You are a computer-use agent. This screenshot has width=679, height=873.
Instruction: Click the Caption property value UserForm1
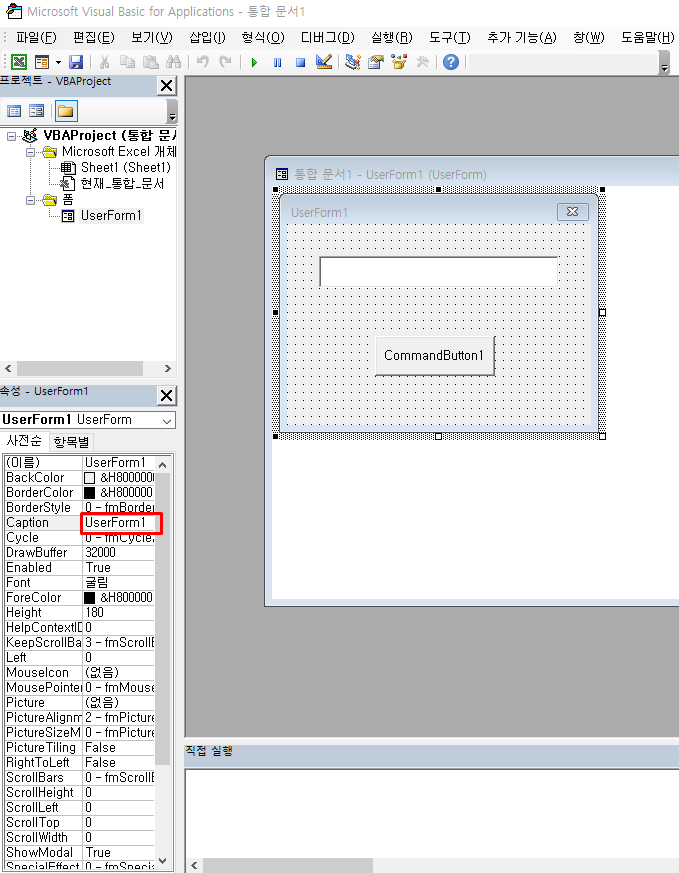[x=119, y=522]
